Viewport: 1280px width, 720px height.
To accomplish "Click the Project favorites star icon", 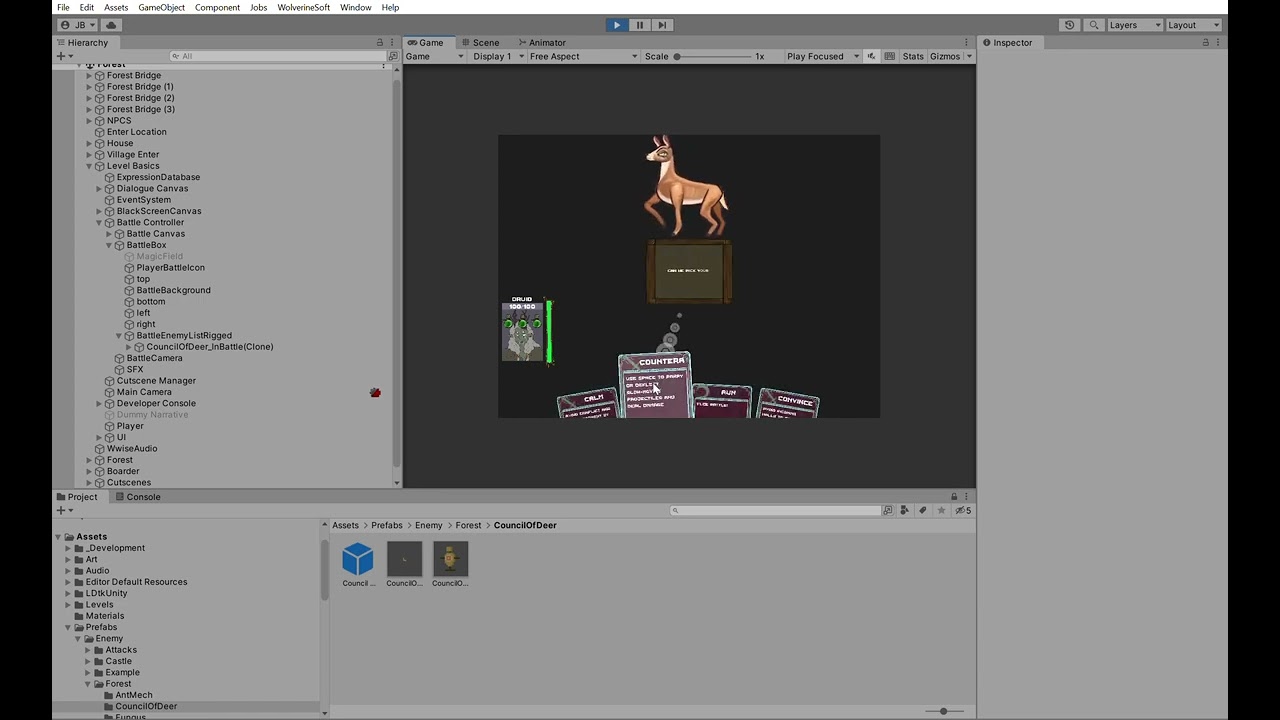I will click(941, 511).
